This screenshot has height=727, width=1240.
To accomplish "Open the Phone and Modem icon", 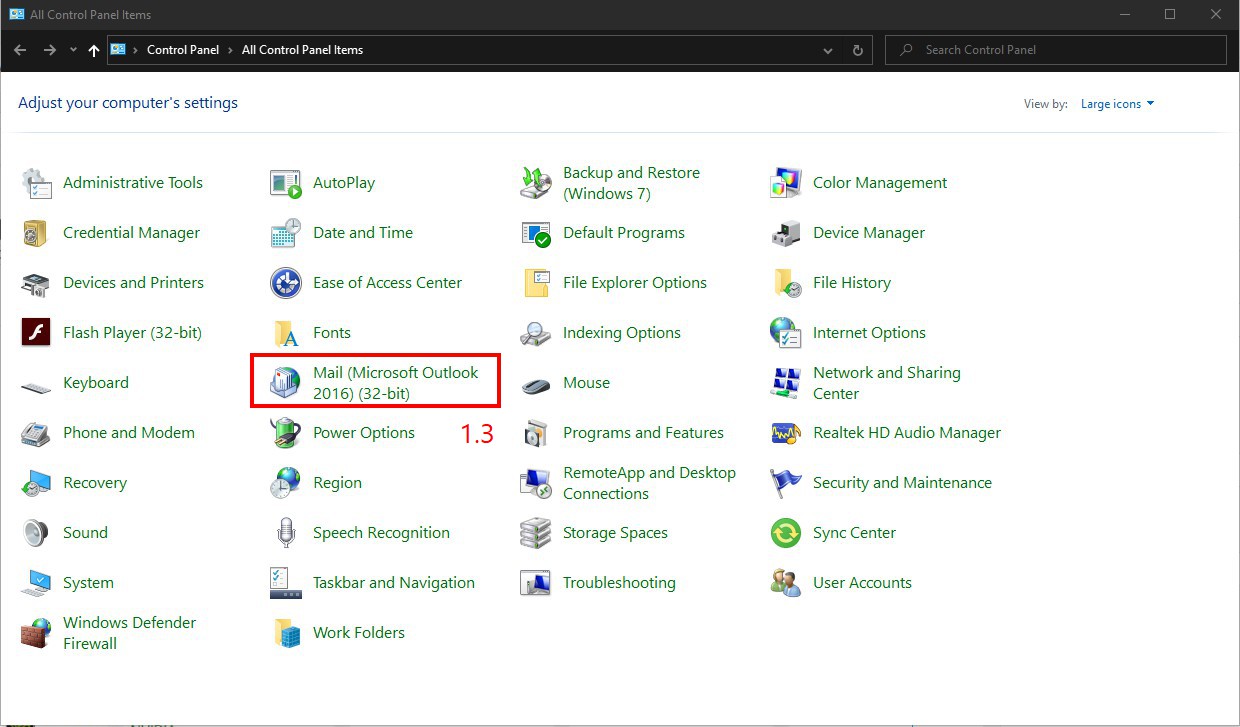I will 36,433.
